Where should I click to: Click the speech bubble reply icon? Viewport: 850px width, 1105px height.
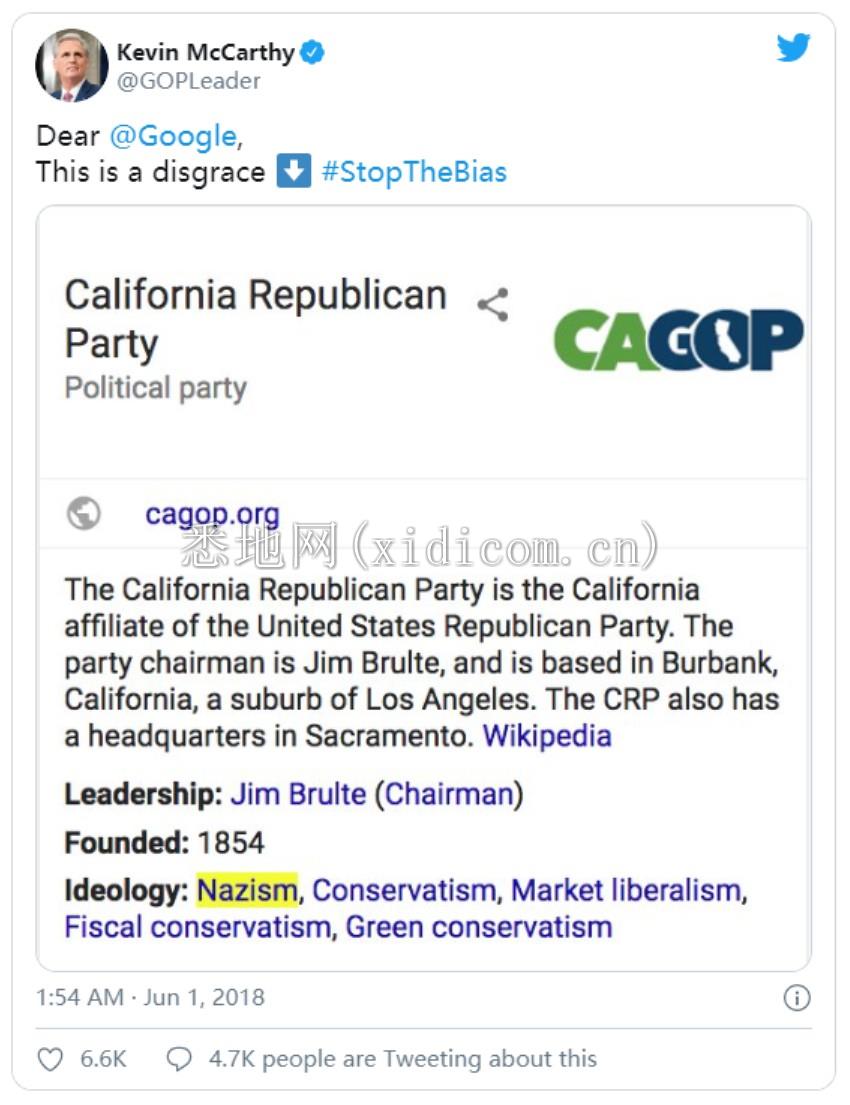click(x=179, y=1058)
